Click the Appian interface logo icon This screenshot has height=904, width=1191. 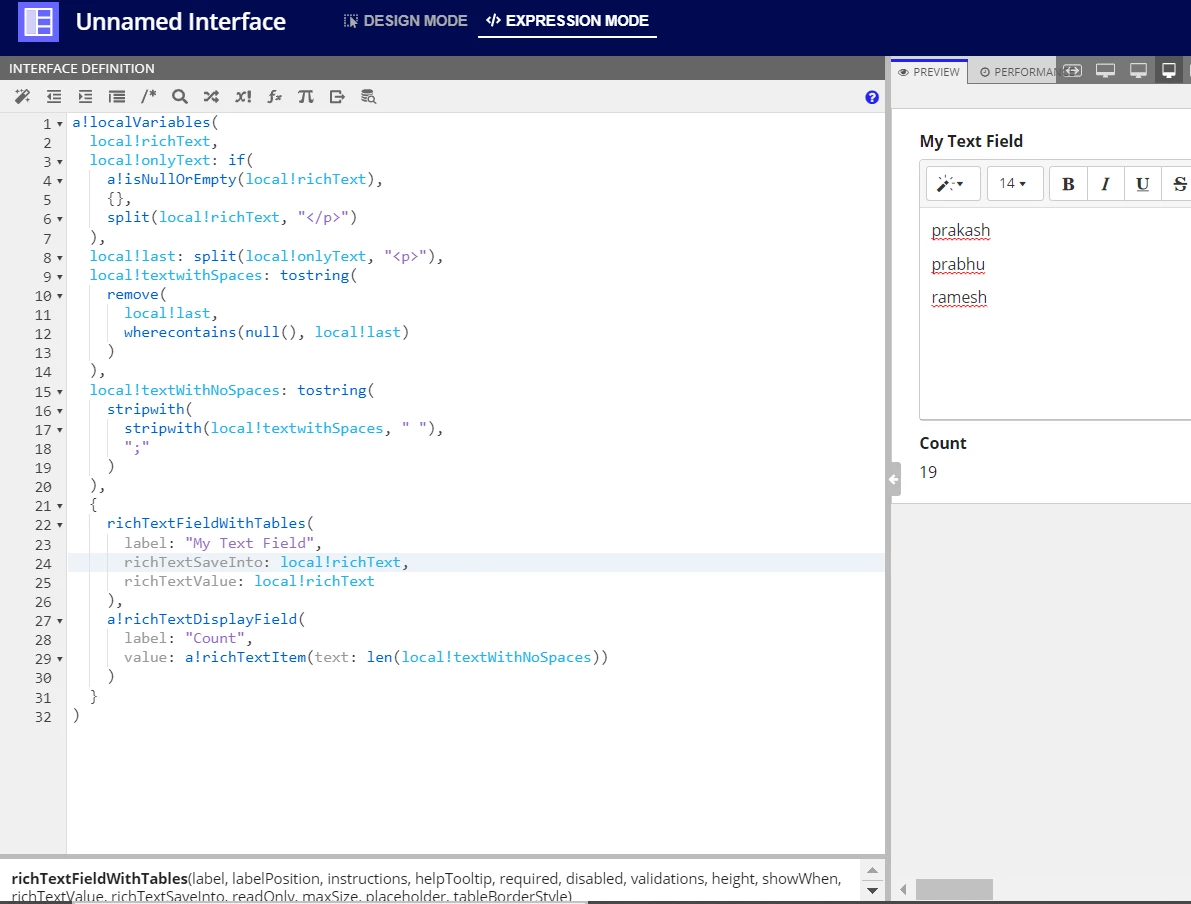(38, 21)
